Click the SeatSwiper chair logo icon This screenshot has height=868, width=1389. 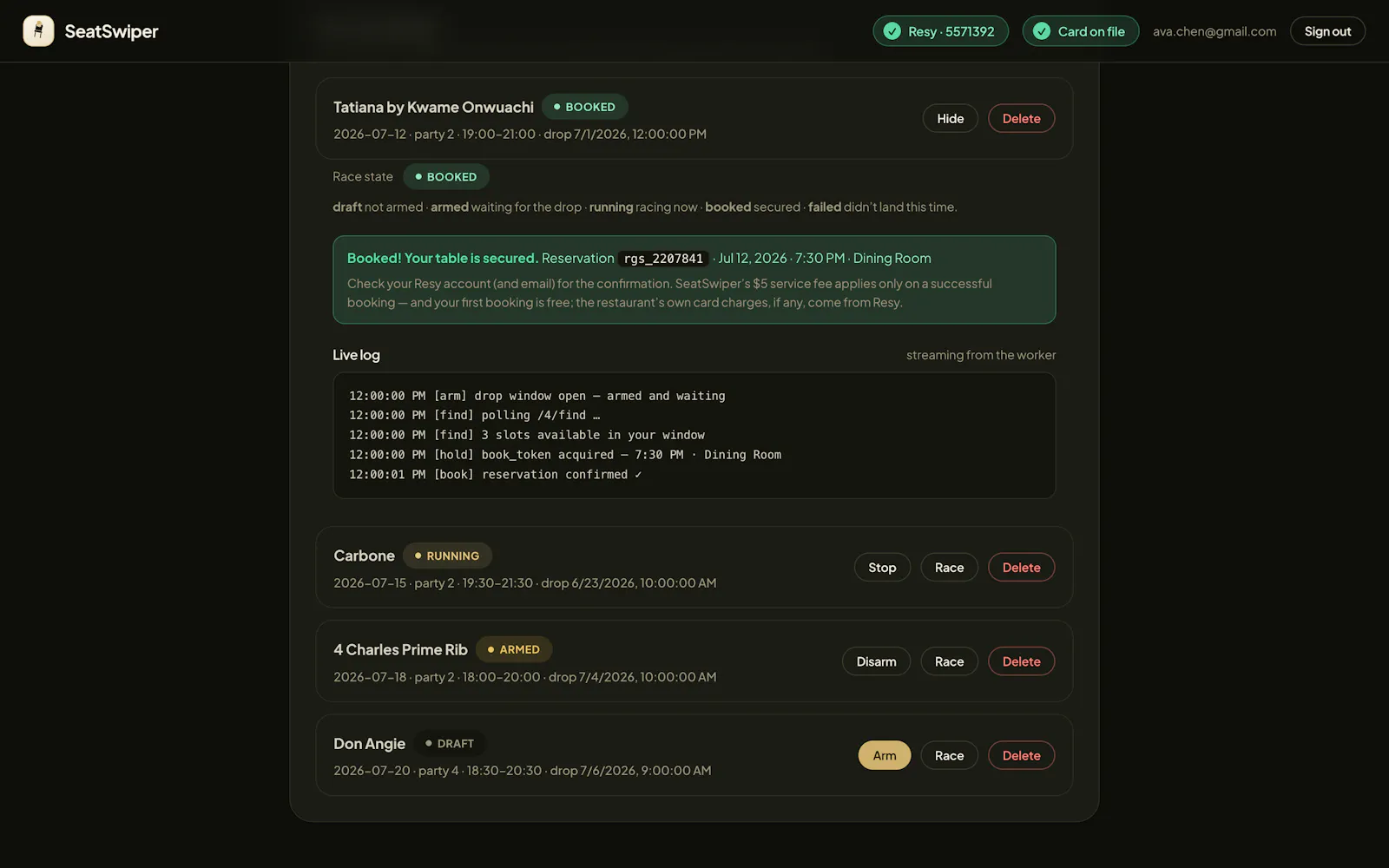pyautogui.click(x=38, y=31)
